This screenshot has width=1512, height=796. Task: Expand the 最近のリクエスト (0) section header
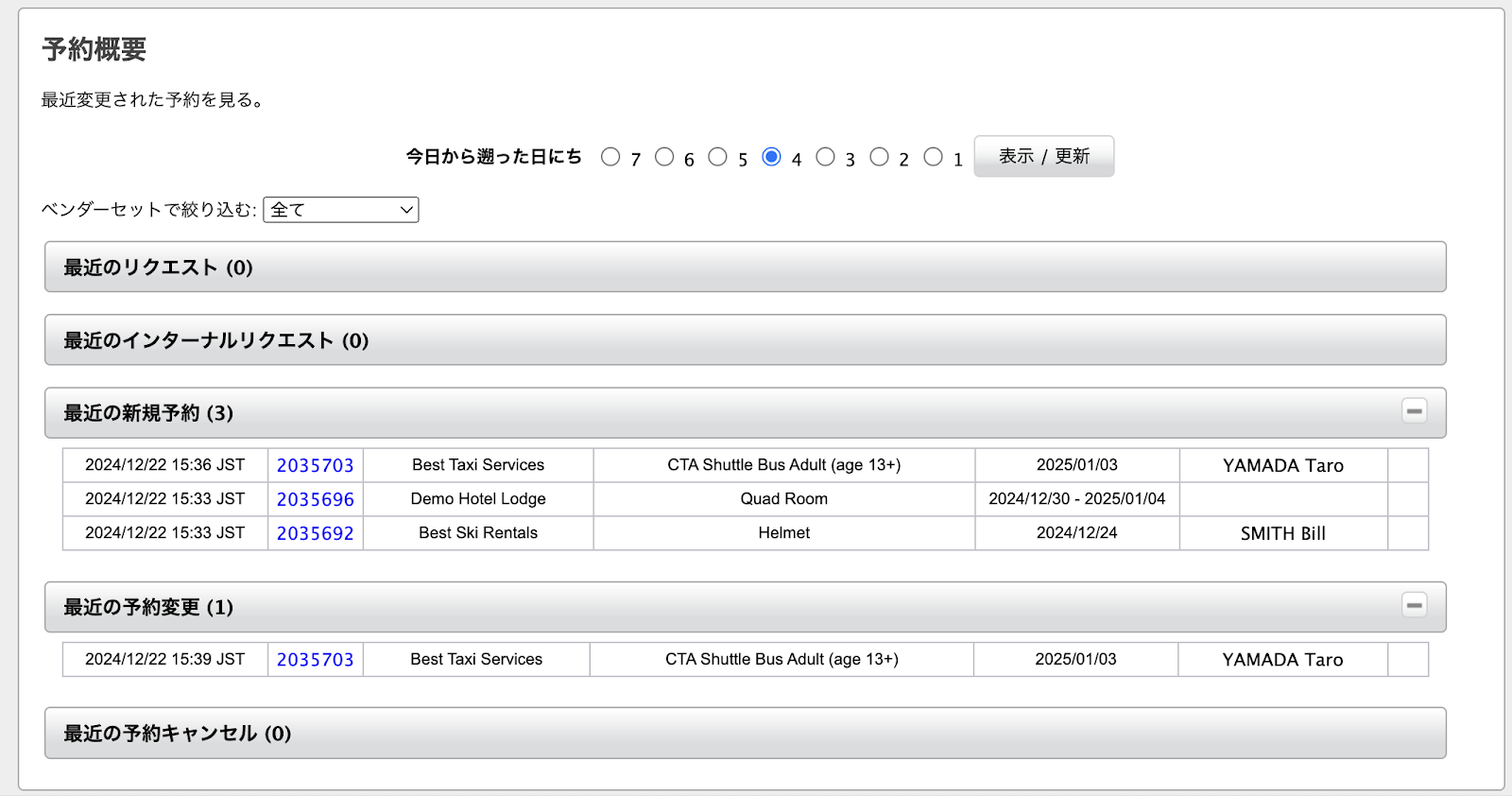(x=158, y=268)
